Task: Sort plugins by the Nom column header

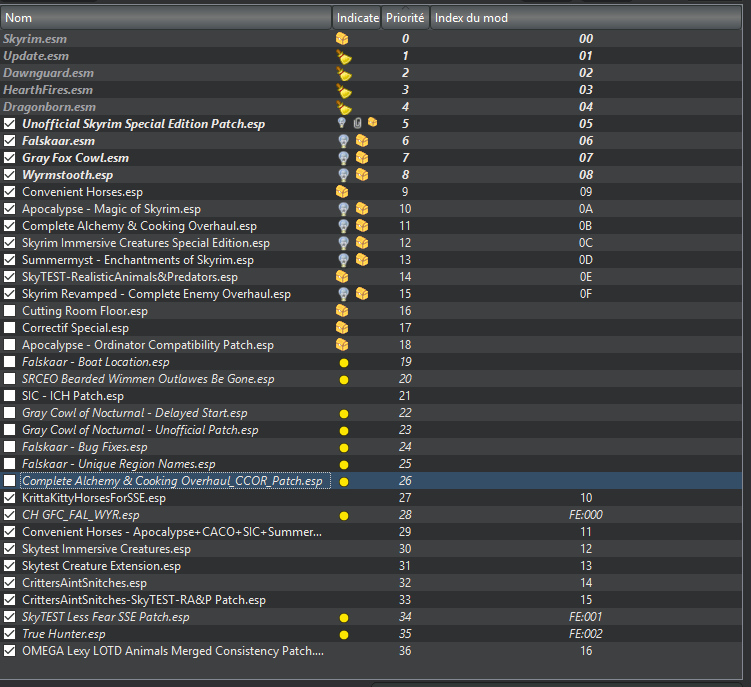Action: pos(165,17)
